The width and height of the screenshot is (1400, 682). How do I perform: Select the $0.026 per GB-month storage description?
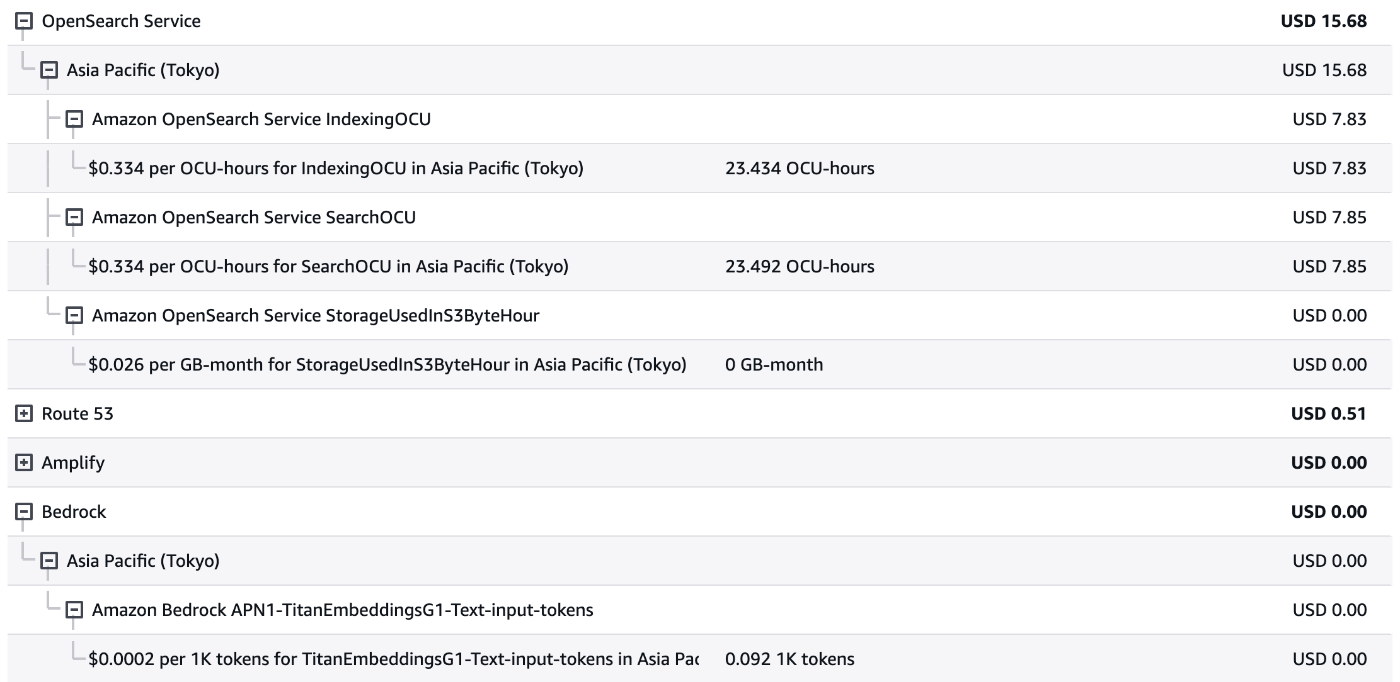387,364
